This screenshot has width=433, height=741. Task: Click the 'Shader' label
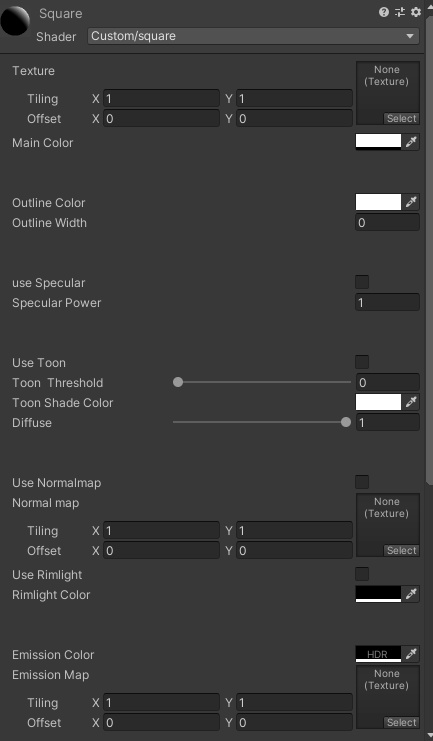click(56, 36)
